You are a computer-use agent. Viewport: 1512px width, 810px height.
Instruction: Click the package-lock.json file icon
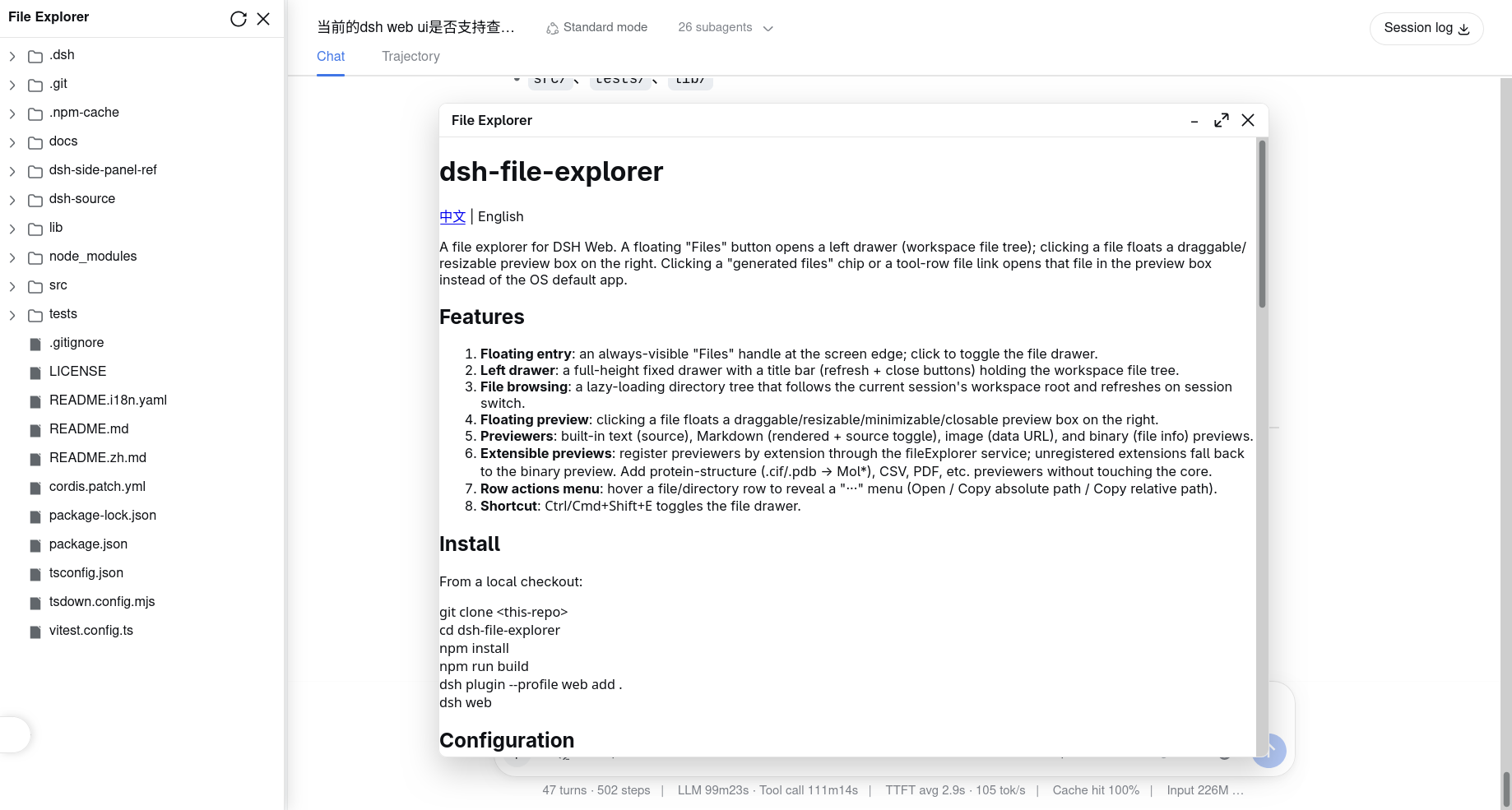(x=35, y=516)
